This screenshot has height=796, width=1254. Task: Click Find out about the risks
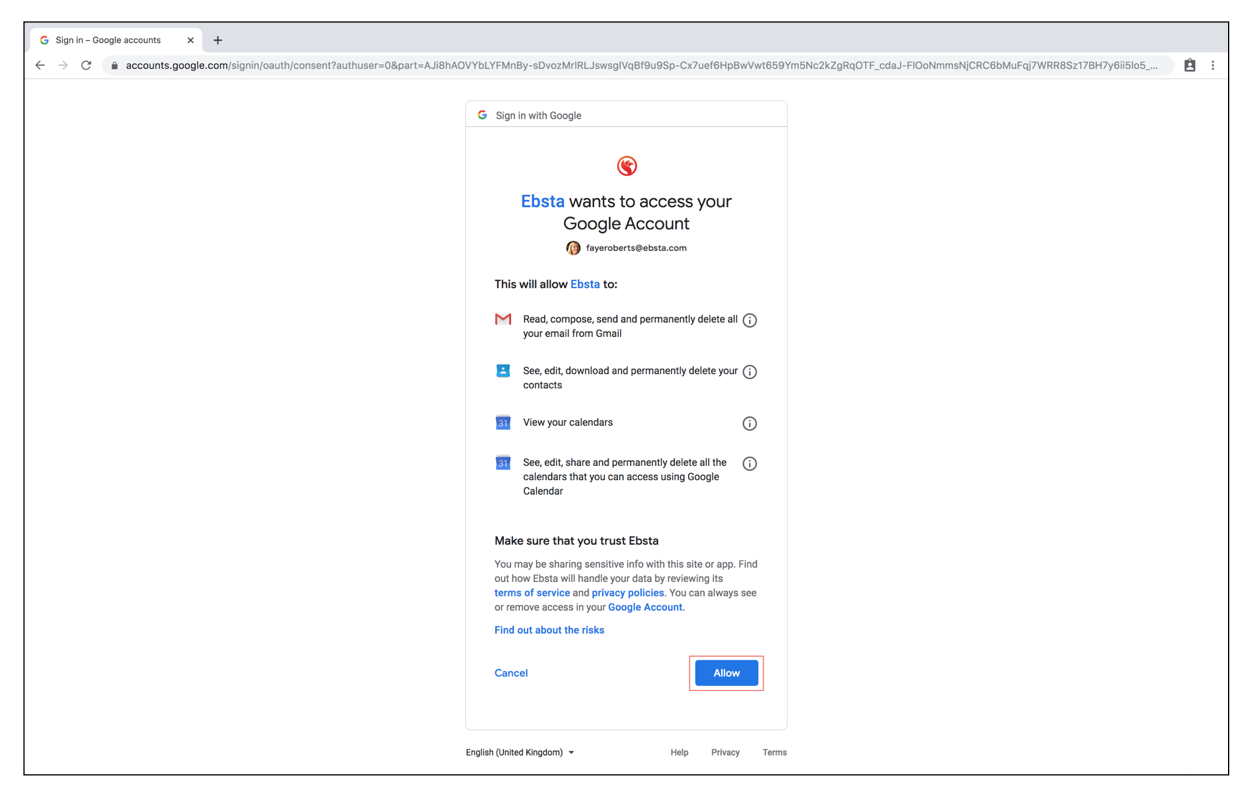tap(549, 630)
